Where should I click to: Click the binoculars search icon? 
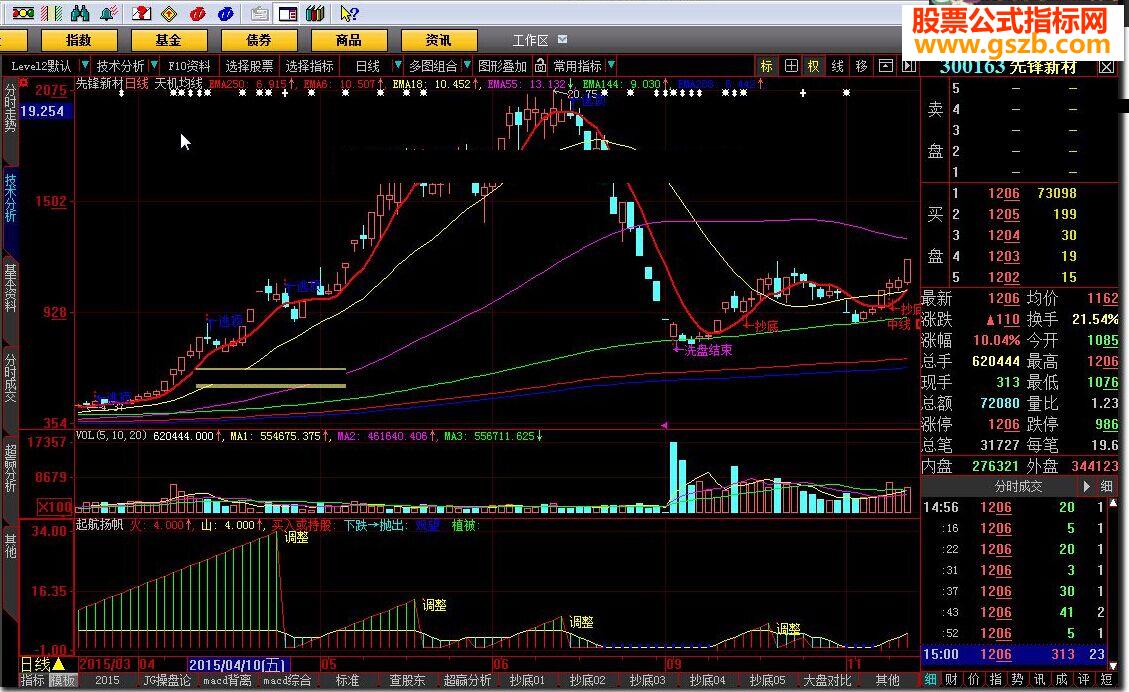(82, 14)
